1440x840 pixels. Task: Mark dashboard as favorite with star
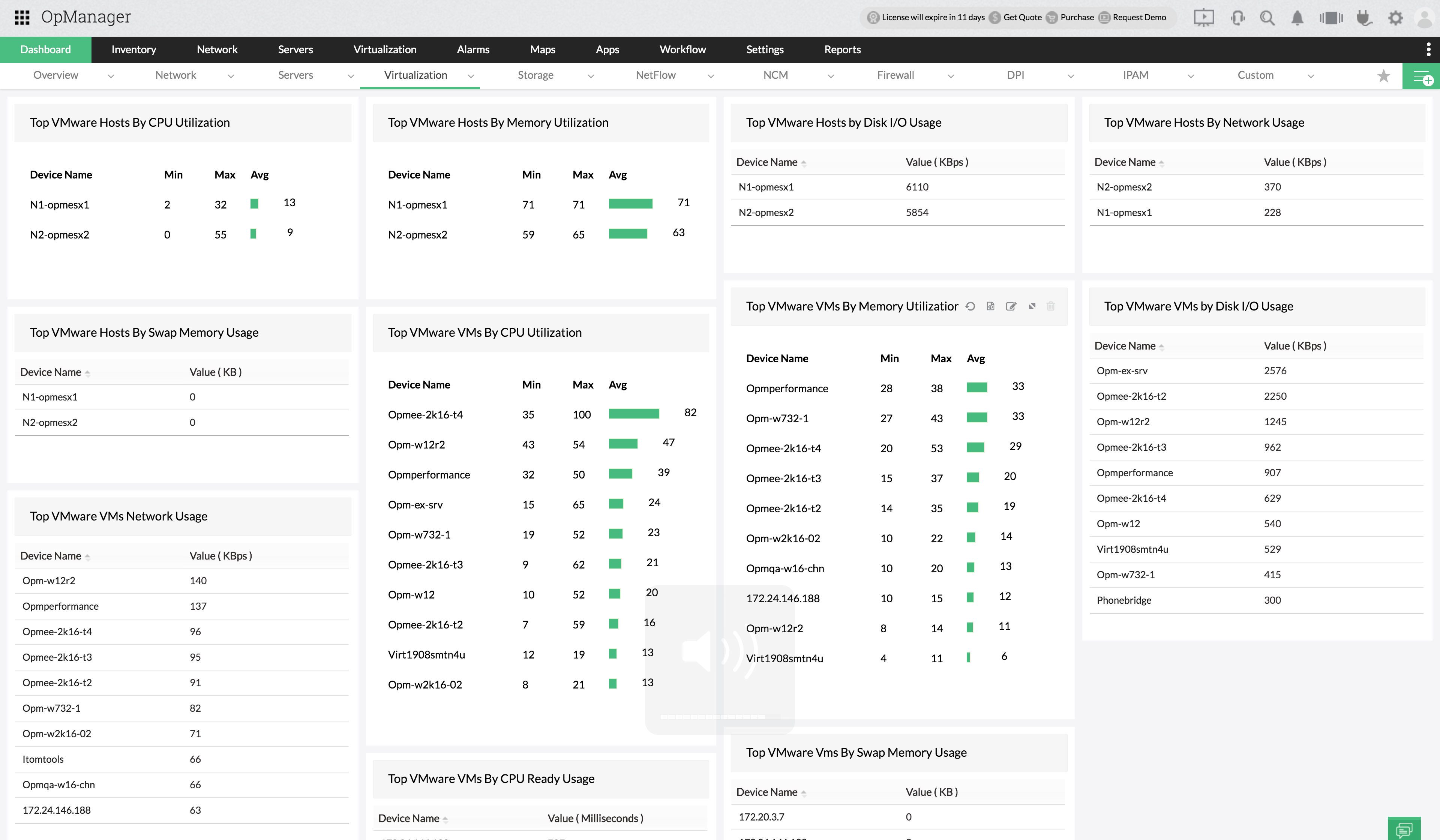[x=1383, y=75]
